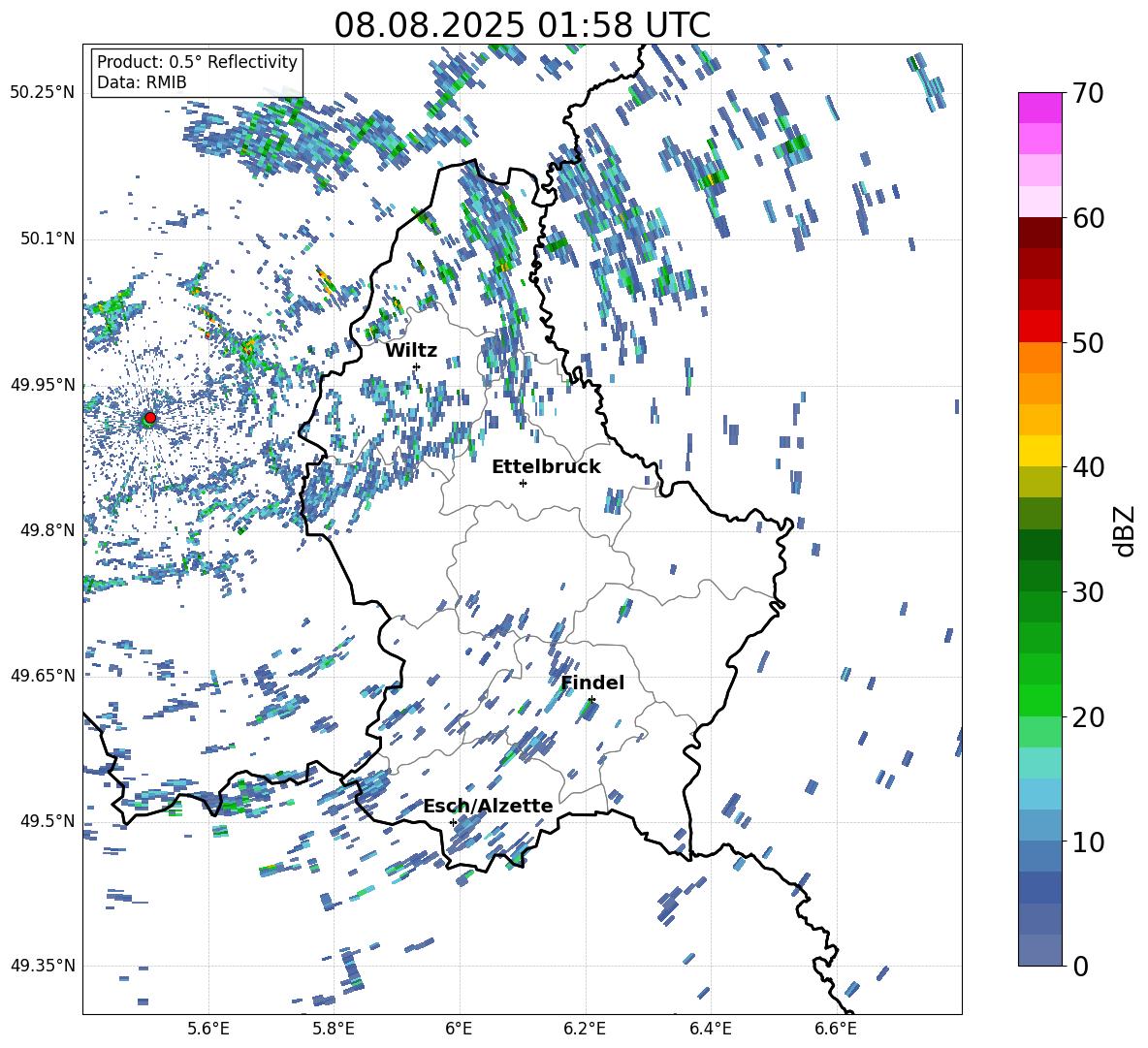Click the 50.25°N latitude label

pos(43,93)
